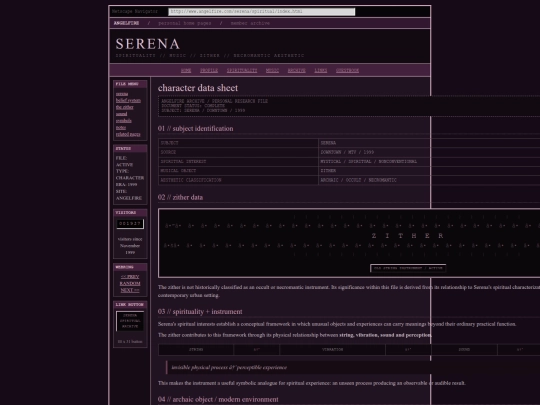Click the 'AESTHETIC CLASSIFICATION' table cell

click(238, 180)
